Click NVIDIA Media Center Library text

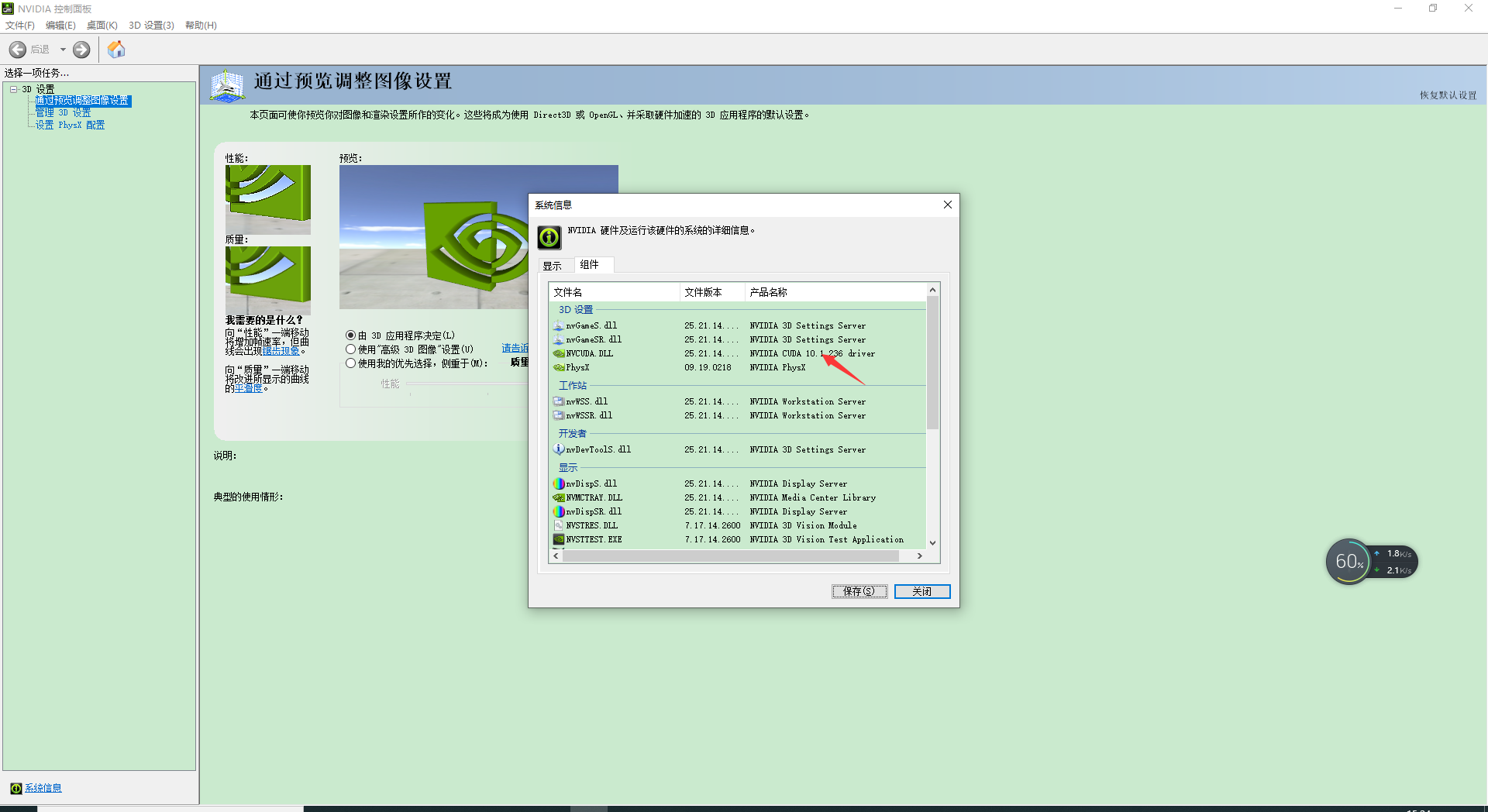pos(813,497)
